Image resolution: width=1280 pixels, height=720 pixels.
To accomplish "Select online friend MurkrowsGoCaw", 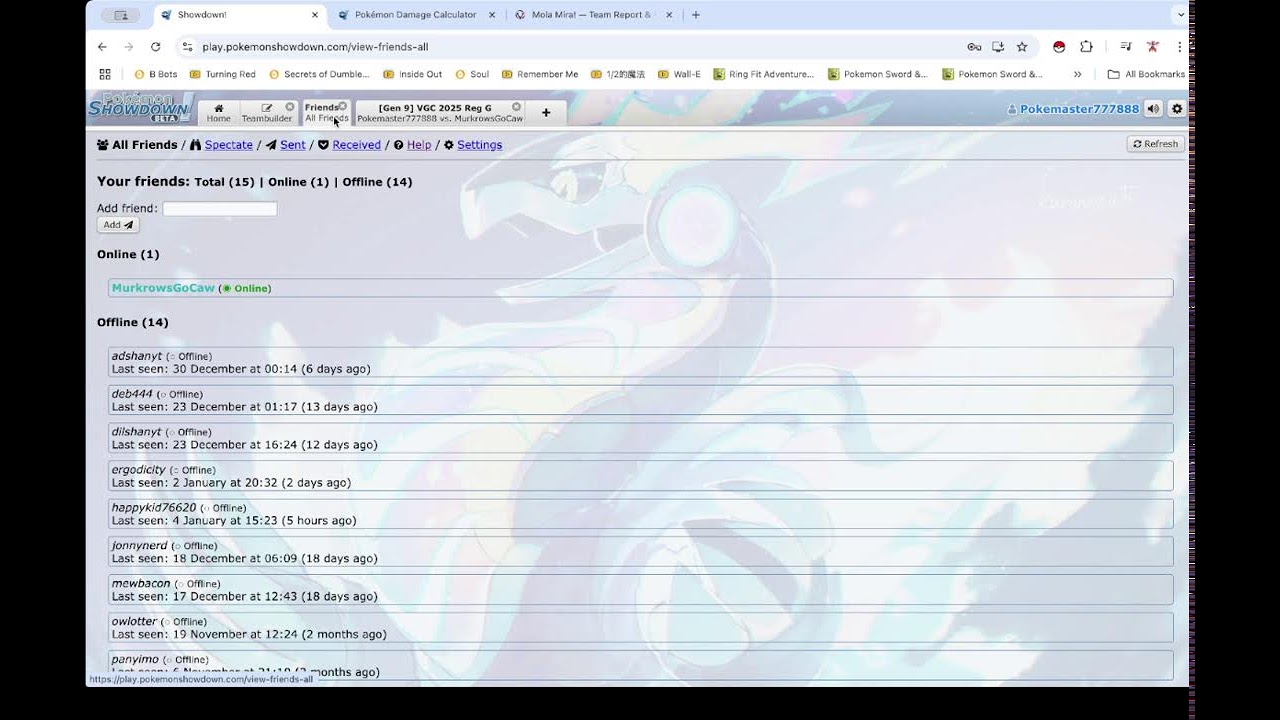I will pos(163,288).
